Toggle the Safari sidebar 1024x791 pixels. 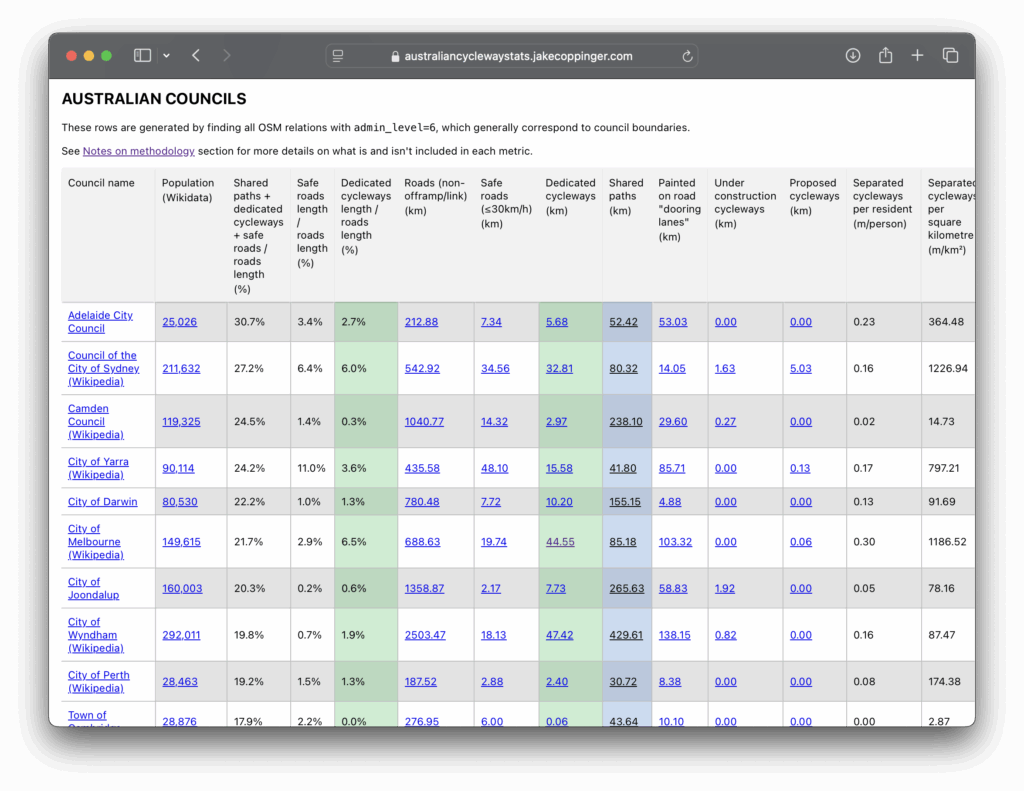tap(142, 56)
